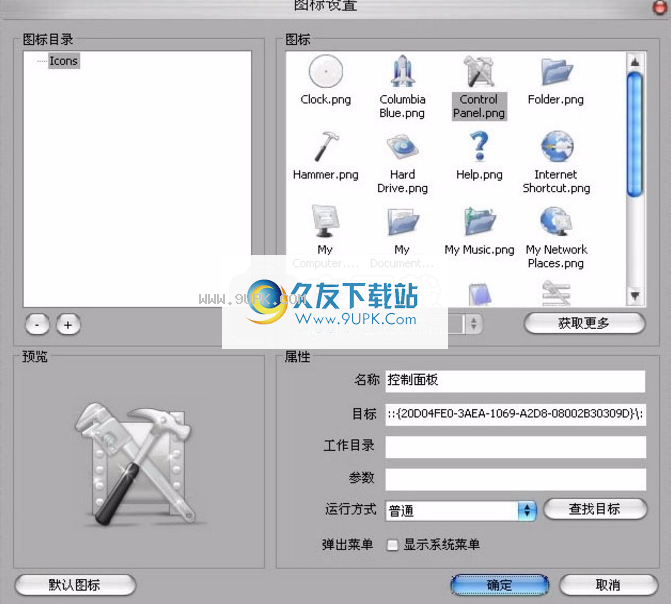Click the blue scrollbar thumb

click(635, 135)
